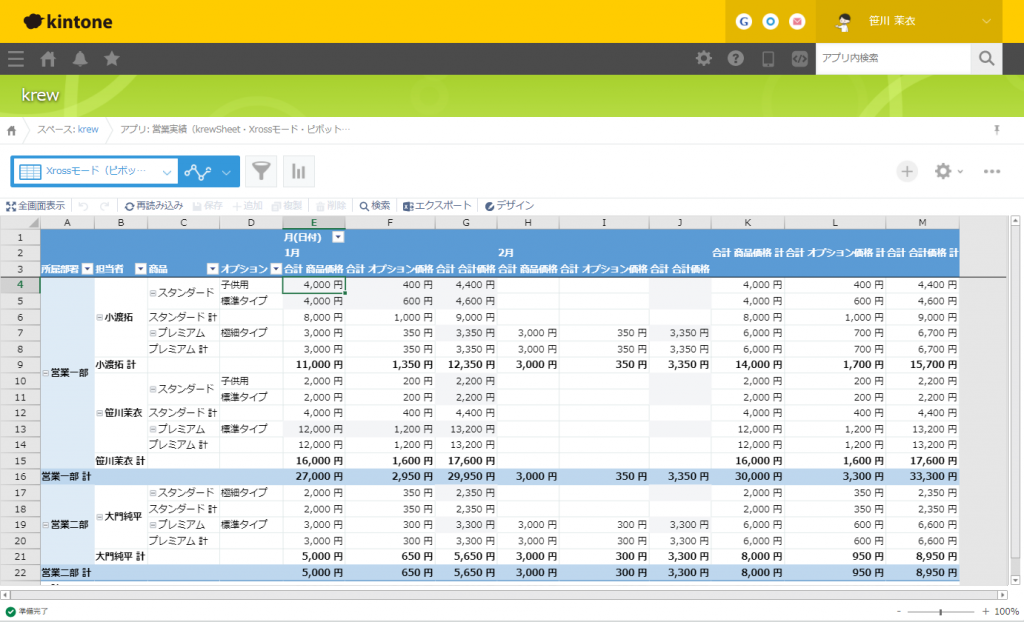This screenshot has height=622, width=1024.
Task: Click 全画面表示 in sheet toolbar
Action: [x=35, y=206]
